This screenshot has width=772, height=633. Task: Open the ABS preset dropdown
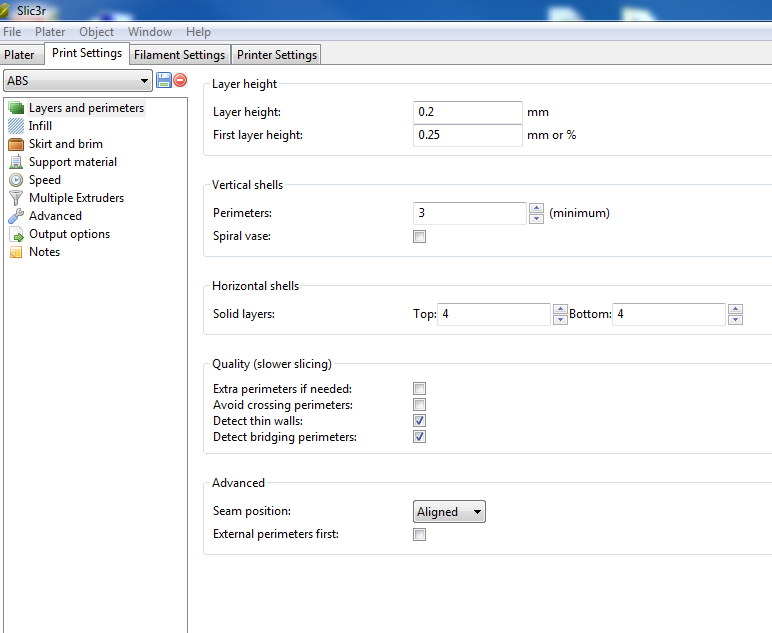(78, 81)
